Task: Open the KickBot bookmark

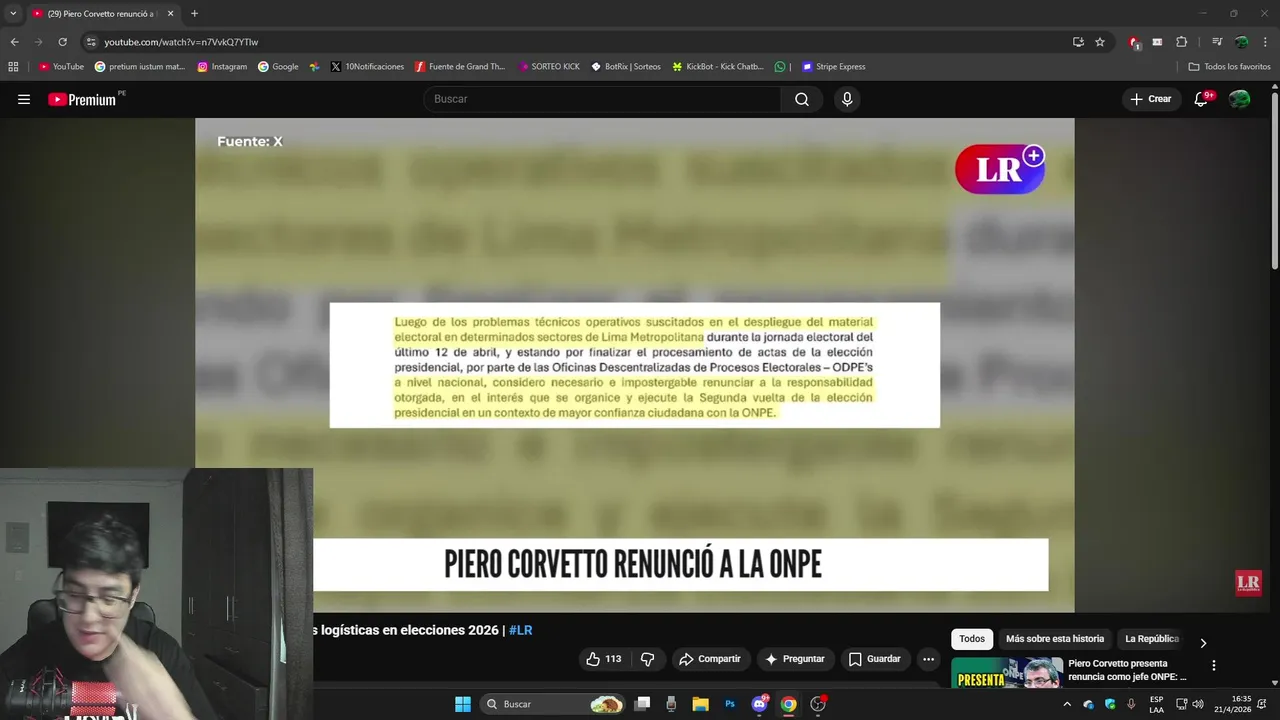Action: 718,67
